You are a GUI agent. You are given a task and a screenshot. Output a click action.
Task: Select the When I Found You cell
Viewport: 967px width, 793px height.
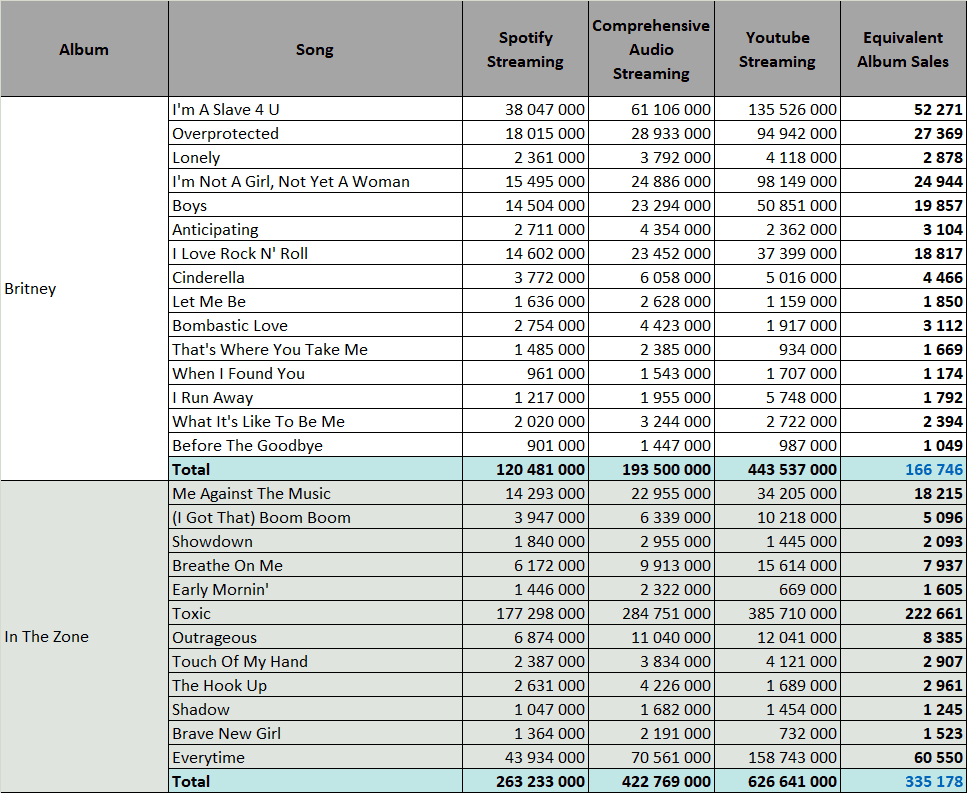(x=315, y=374)
